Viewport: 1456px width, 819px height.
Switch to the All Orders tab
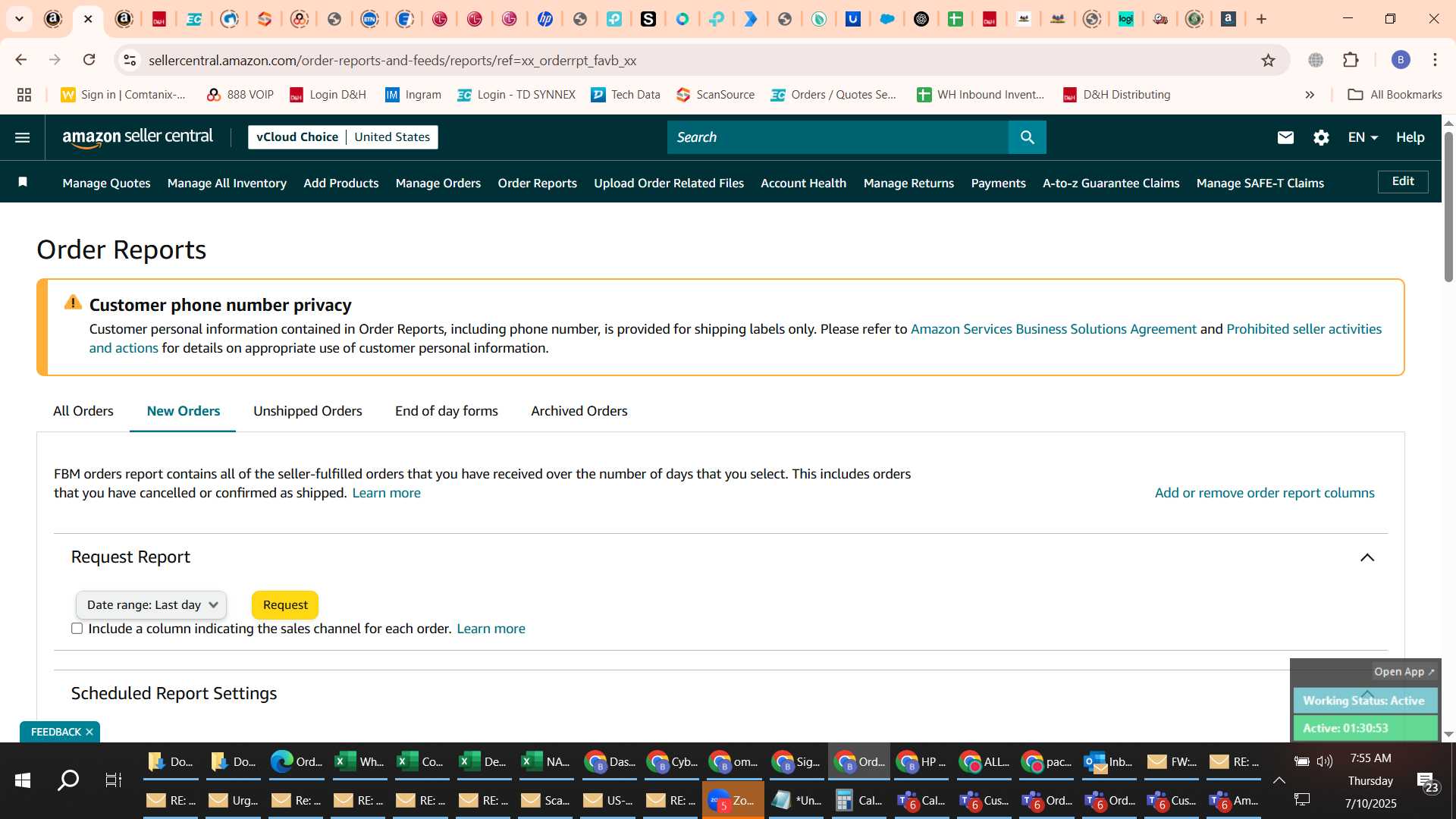tap(83, 411)
